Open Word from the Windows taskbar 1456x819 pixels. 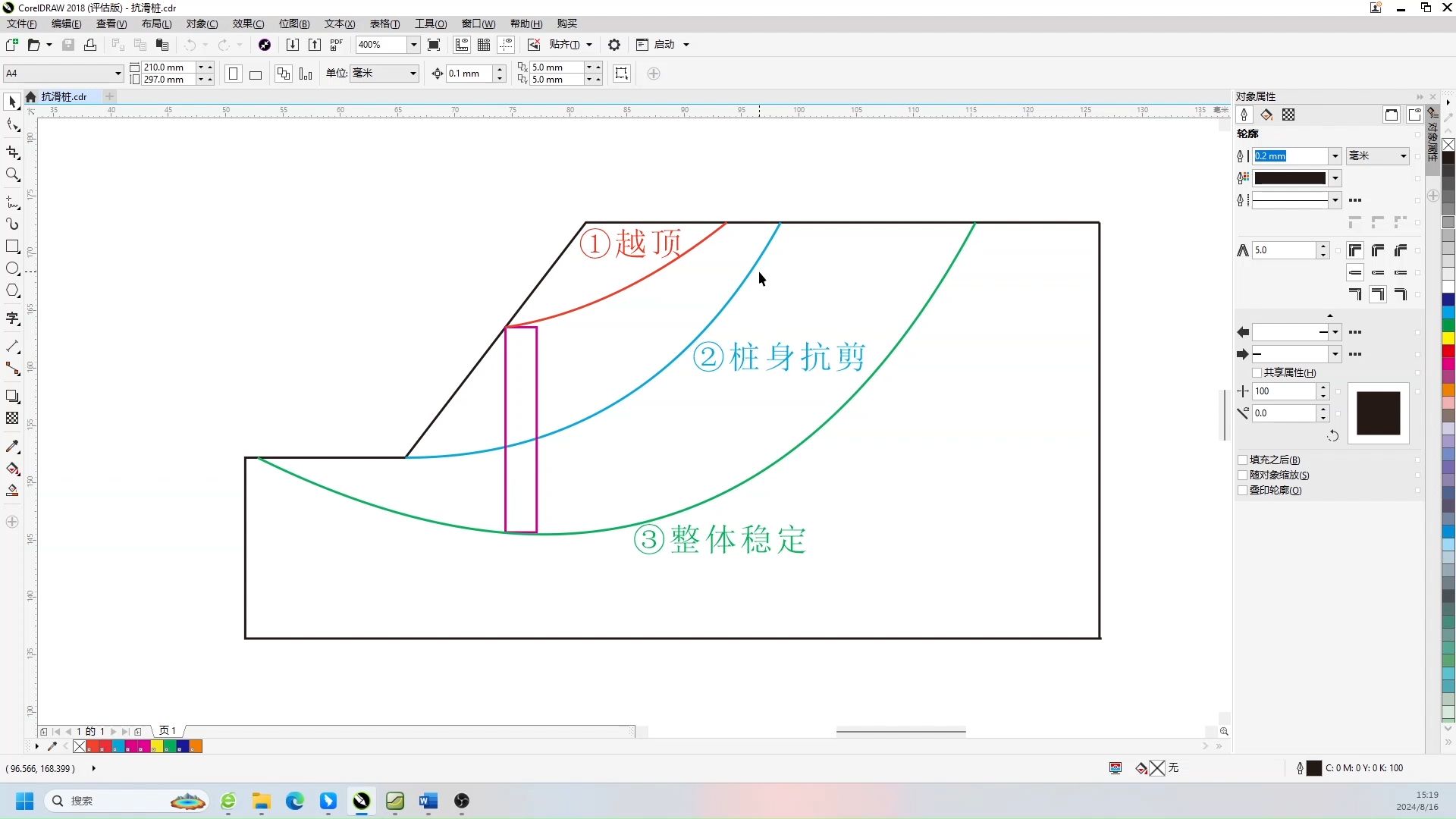point(428,801)
